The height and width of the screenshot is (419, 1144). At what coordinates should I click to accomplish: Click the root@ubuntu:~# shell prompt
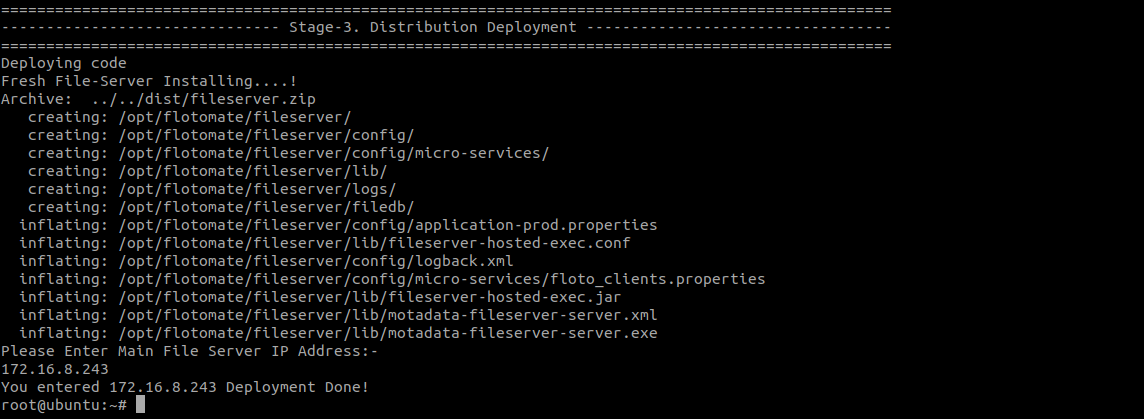click(63, 405)
